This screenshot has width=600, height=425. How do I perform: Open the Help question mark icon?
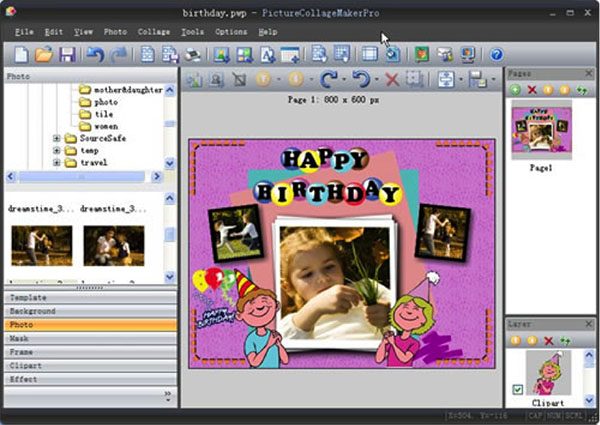click(x=496, y=54)
